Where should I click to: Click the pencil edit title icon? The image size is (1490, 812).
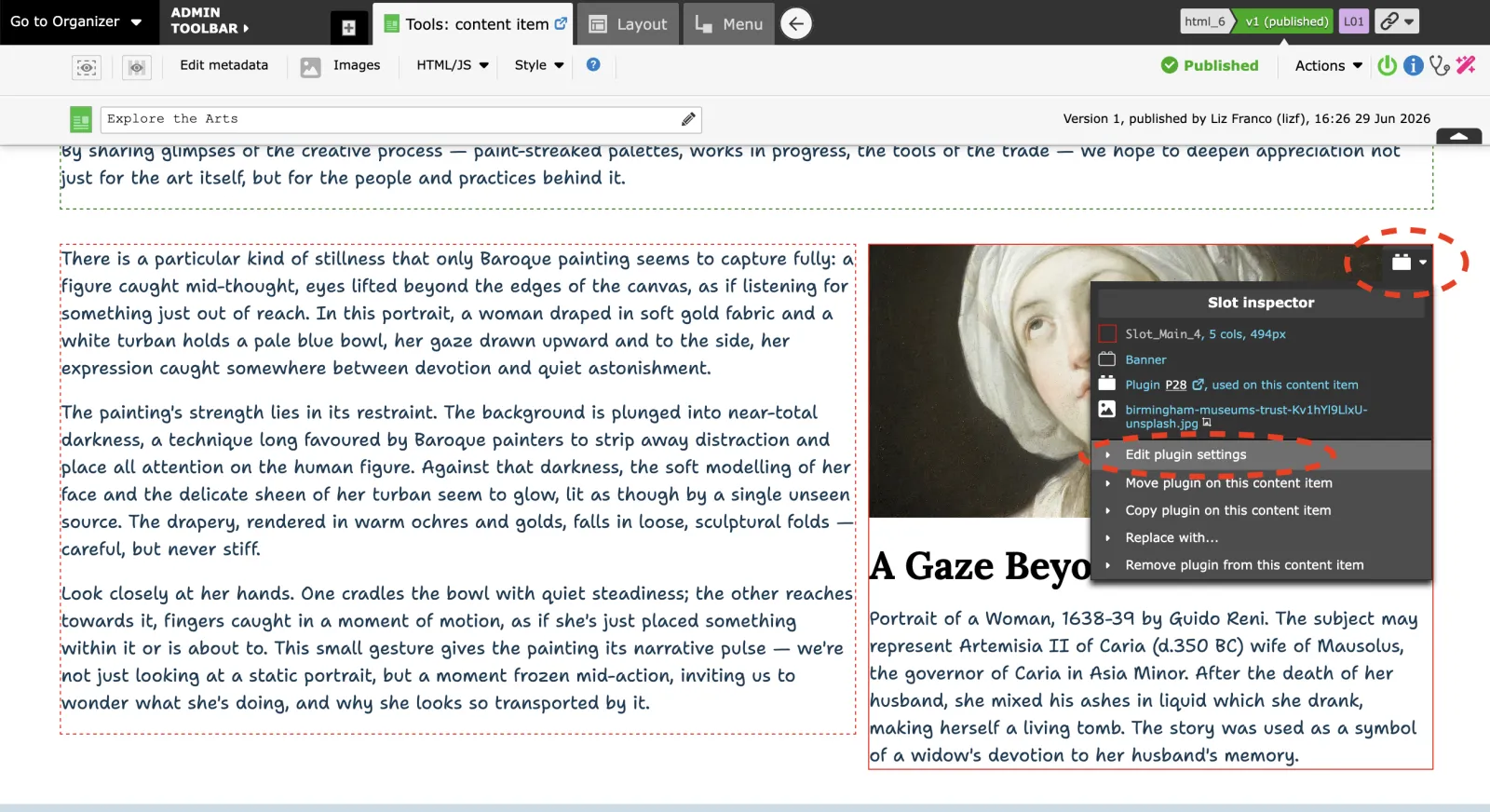click(688, 119)
